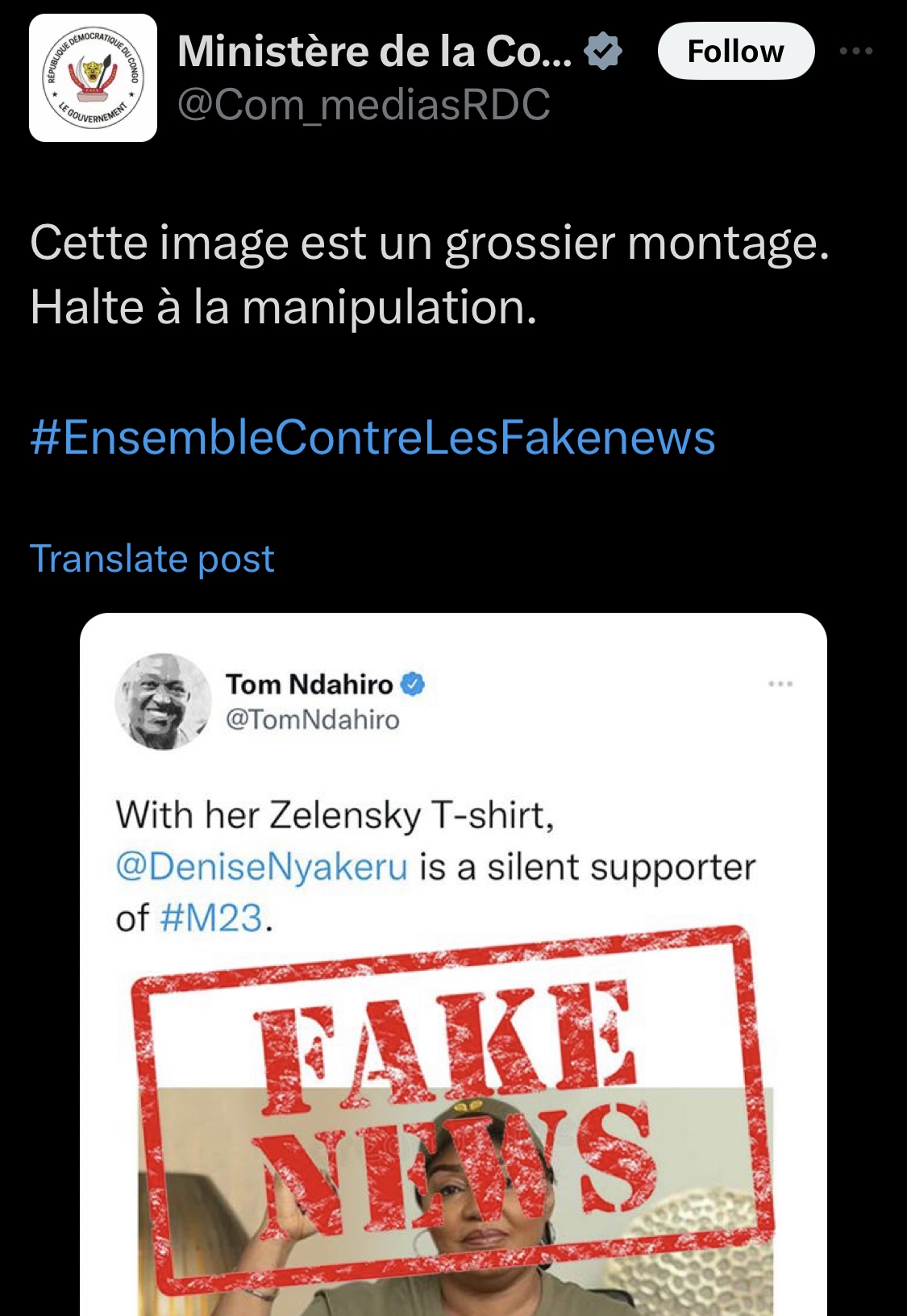The image size is (907, 1316).
Task: Open the Ministère de la Co... display name
Action: pos(374,52)
